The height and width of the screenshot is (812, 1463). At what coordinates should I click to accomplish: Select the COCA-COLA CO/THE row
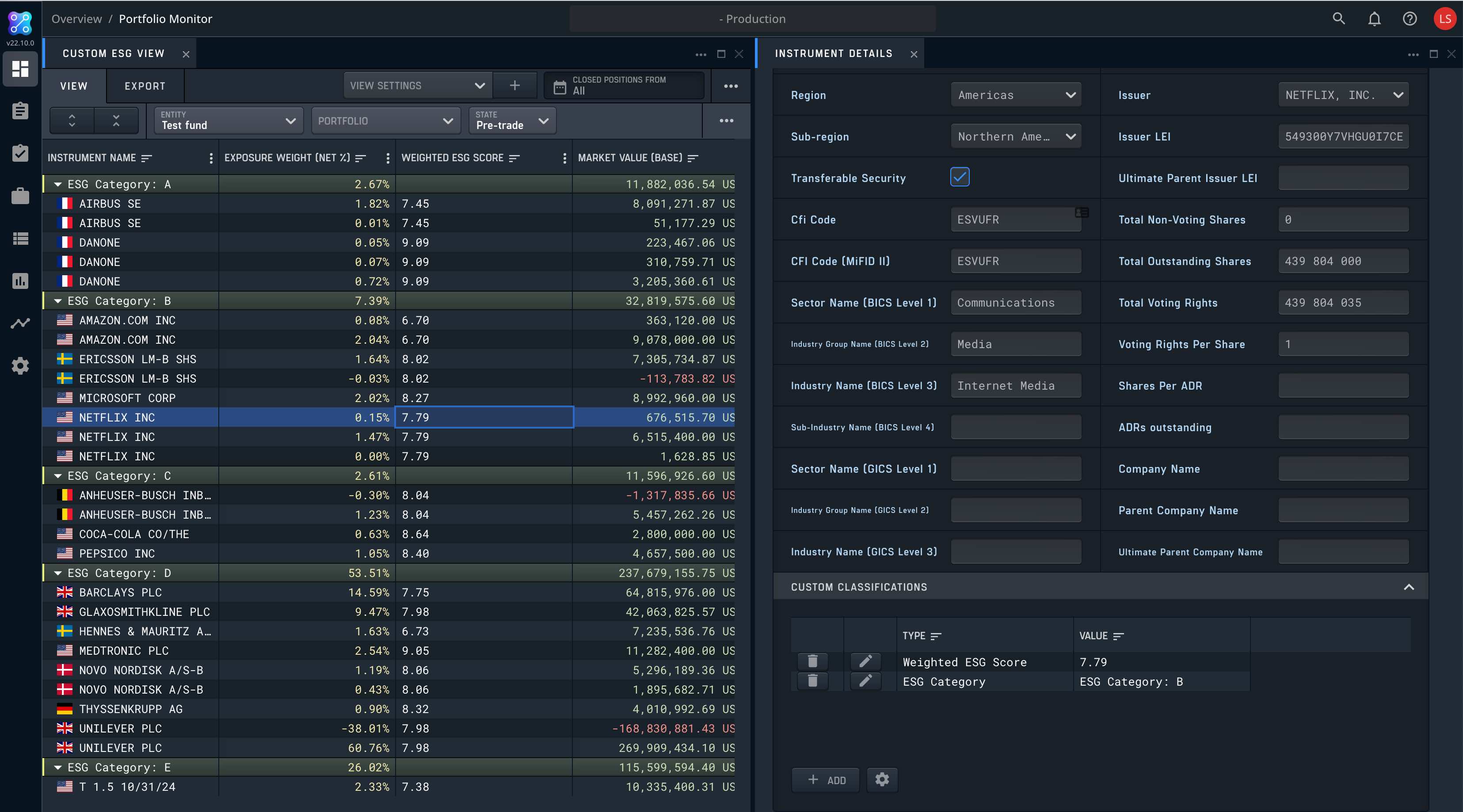click(389, 534)
